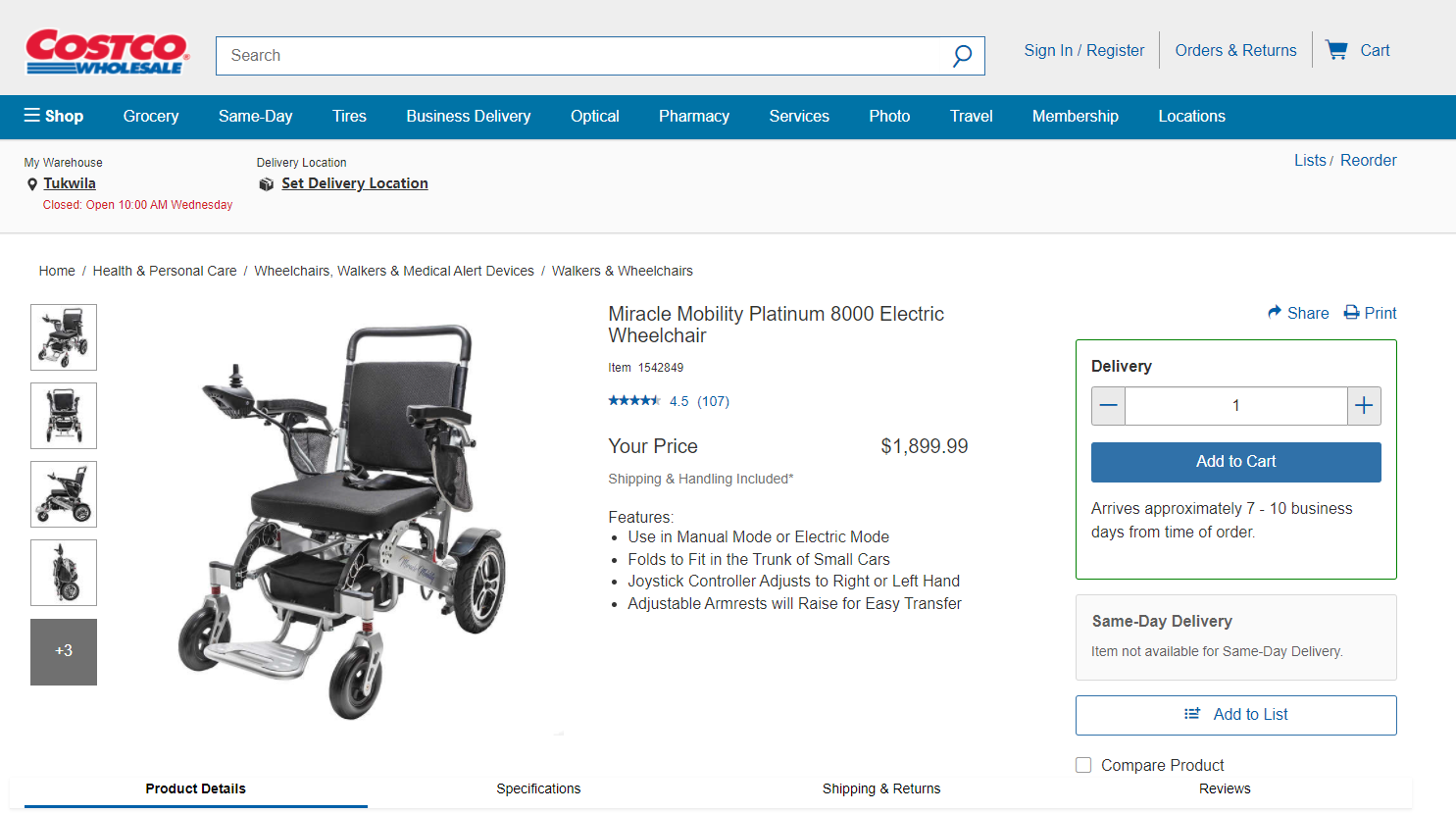Click the search magnifier icon

tap(962, 56)
